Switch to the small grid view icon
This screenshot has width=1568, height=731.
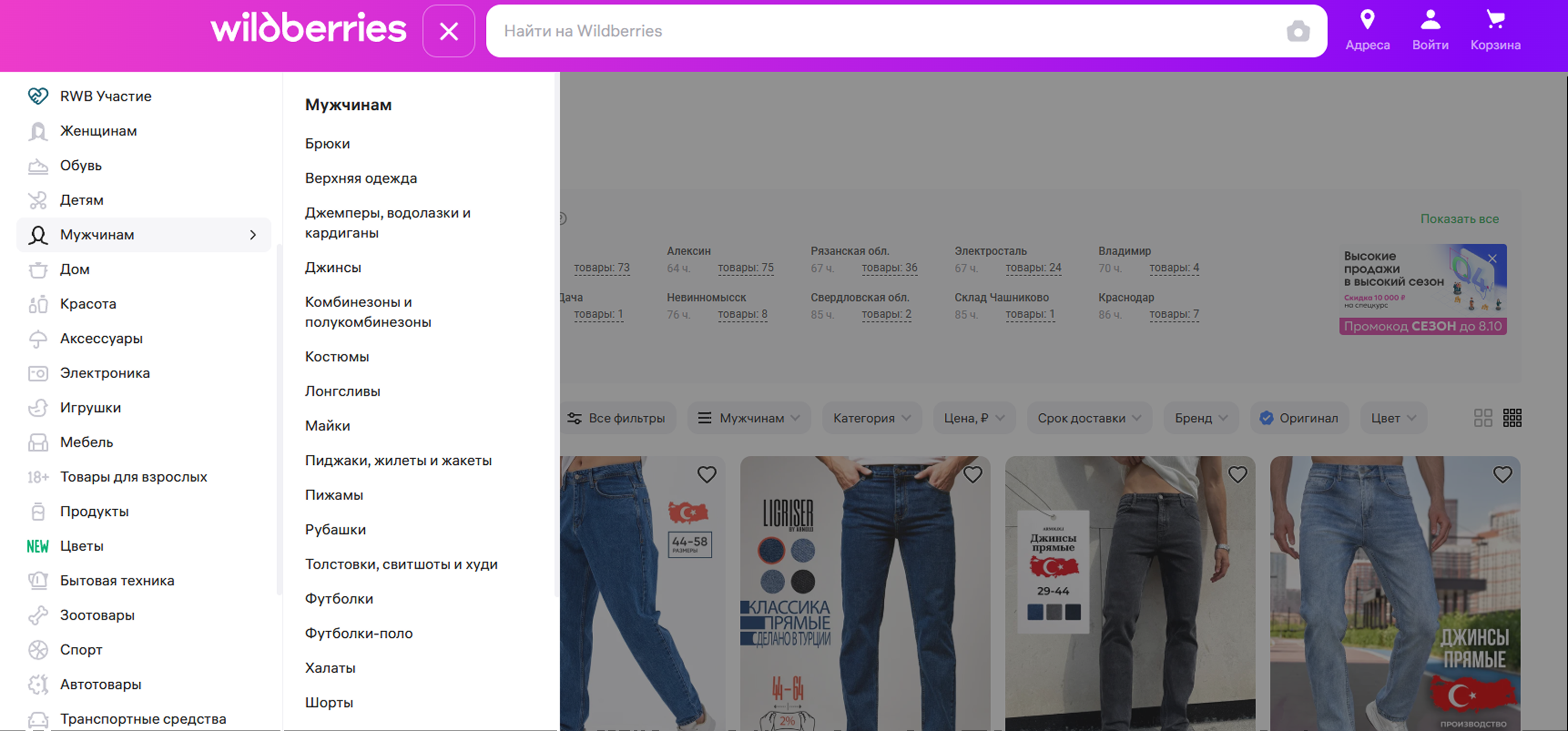point(1512,418)
